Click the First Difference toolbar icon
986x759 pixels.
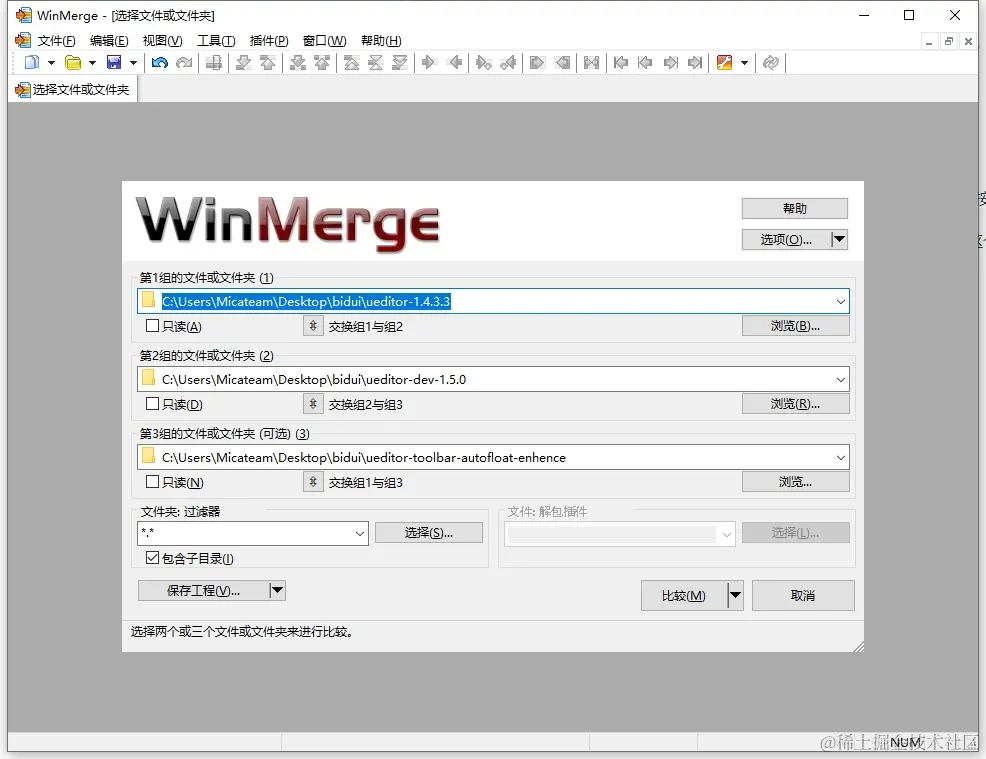(352, 62)
